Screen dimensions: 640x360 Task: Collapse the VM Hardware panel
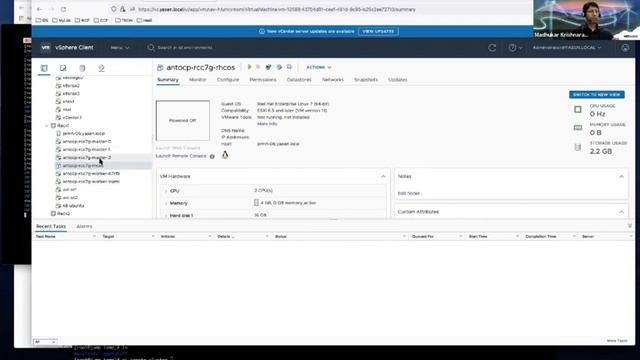point(383,176)
